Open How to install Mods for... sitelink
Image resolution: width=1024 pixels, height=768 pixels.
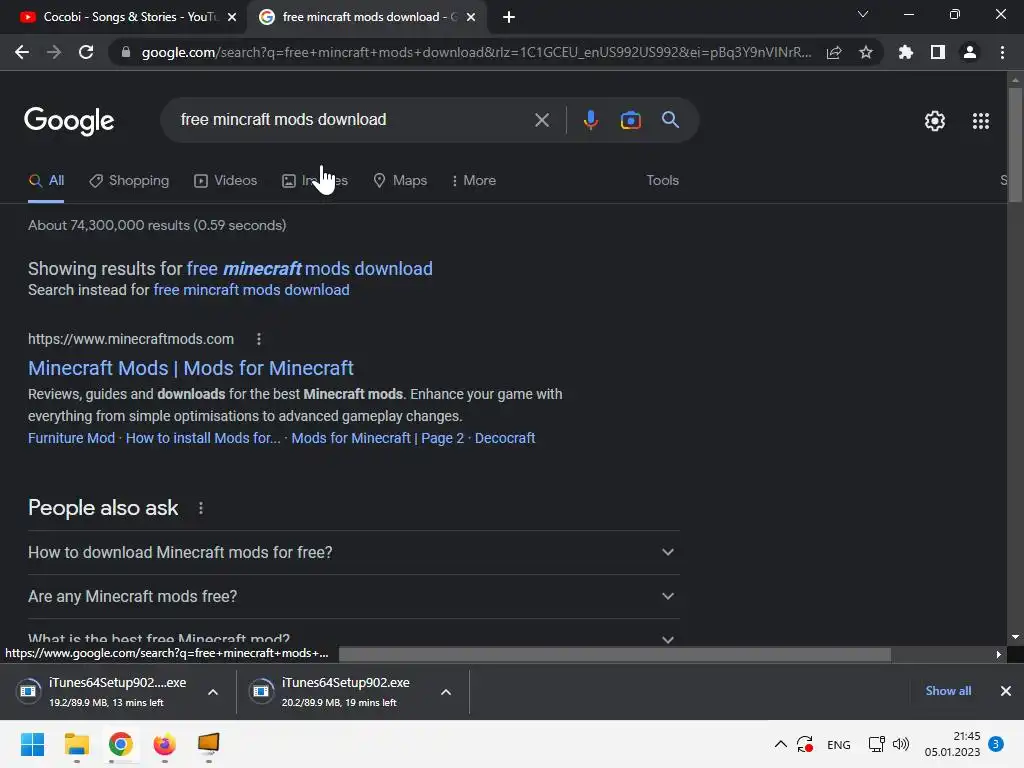(x=203, y=438)
